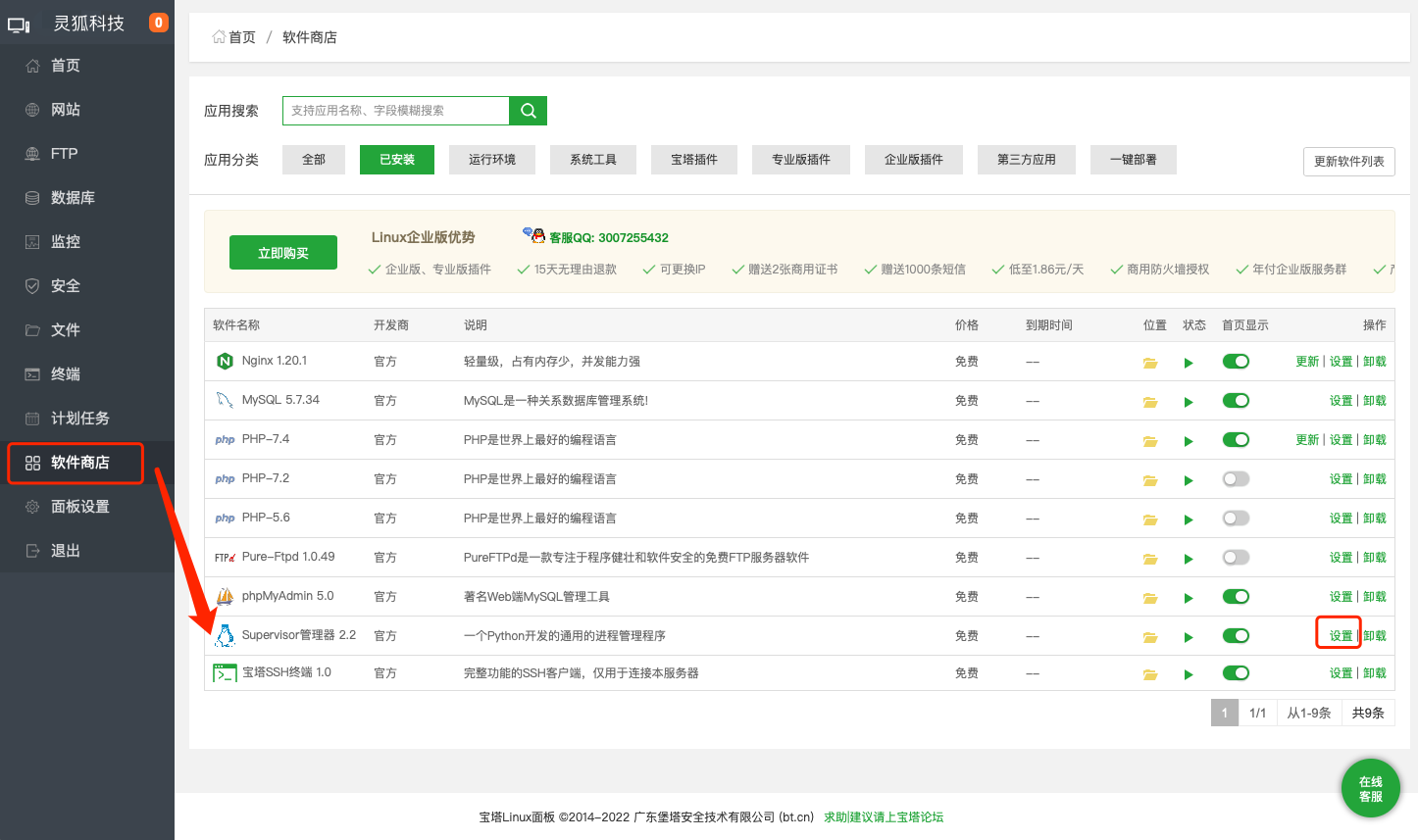Select the 宝塔插件 category tab

(694, 160)
